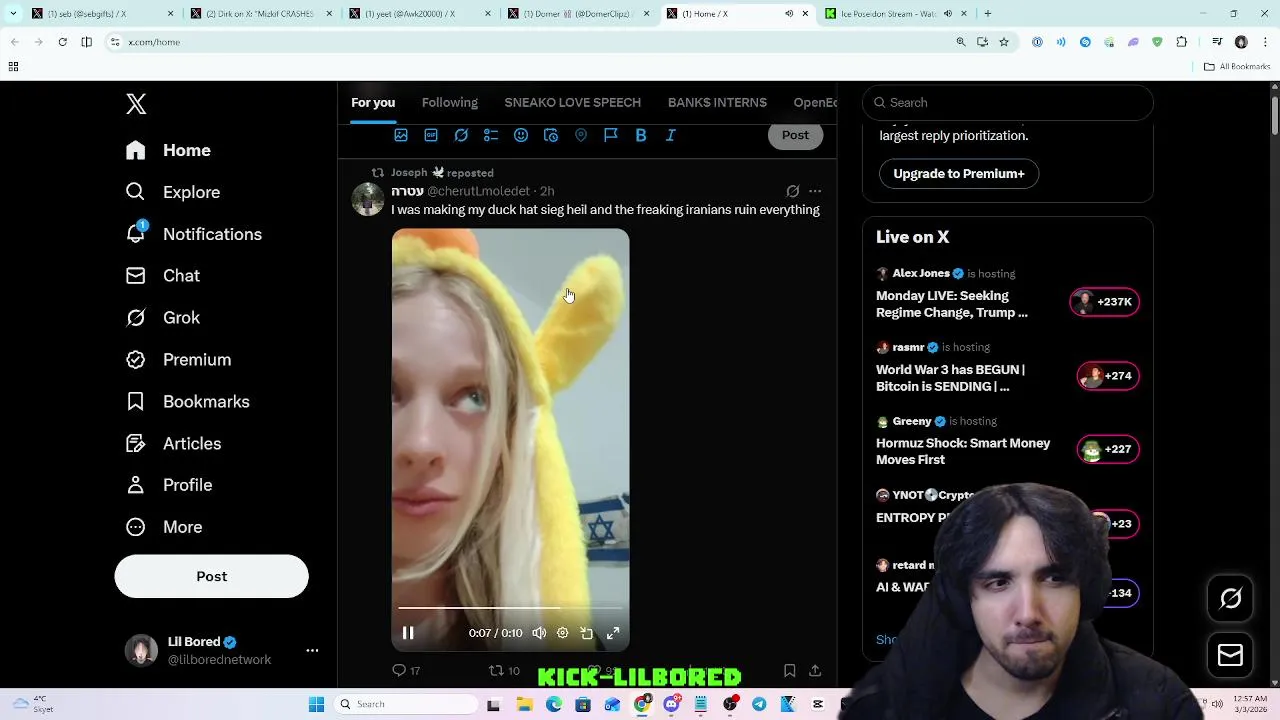This screenshot has width=1280, height=720.
Task: Open the post author's avatar
Action: (367, 199)
